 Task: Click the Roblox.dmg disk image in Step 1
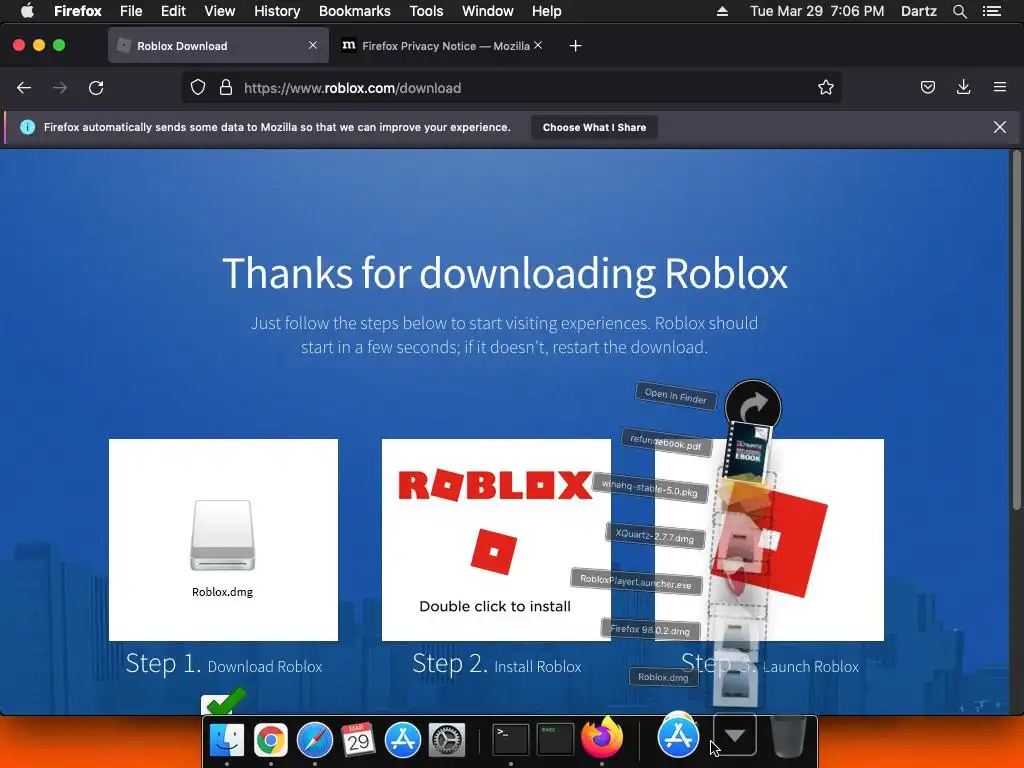point(223,537)
